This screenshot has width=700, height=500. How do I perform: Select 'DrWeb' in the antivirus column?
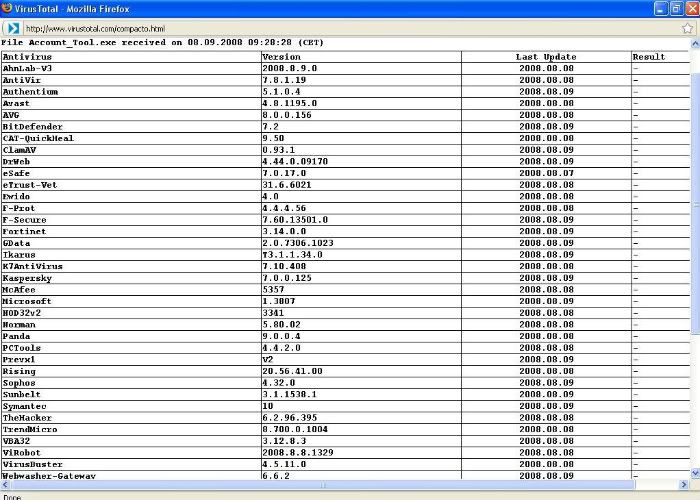click(16, 161)
